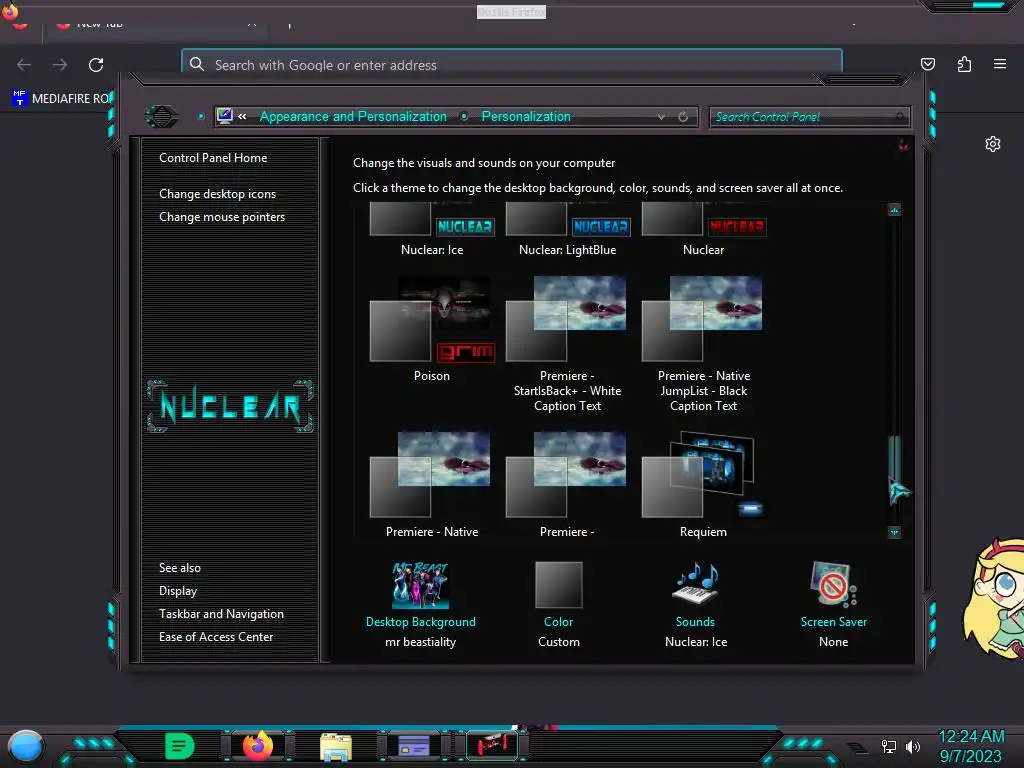Screen dimensions: 1024x768
Task: Click theme list scroll down arrow
Action: [894, 532]
